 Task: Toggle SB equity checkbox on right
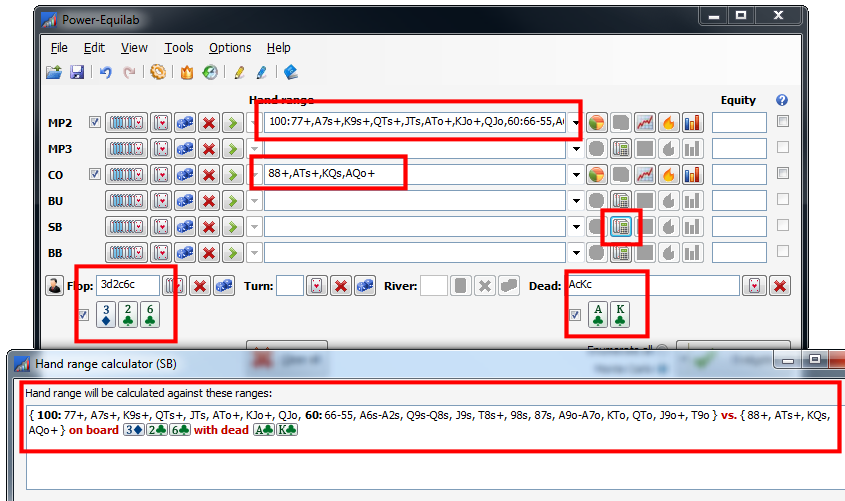(783, 225)
